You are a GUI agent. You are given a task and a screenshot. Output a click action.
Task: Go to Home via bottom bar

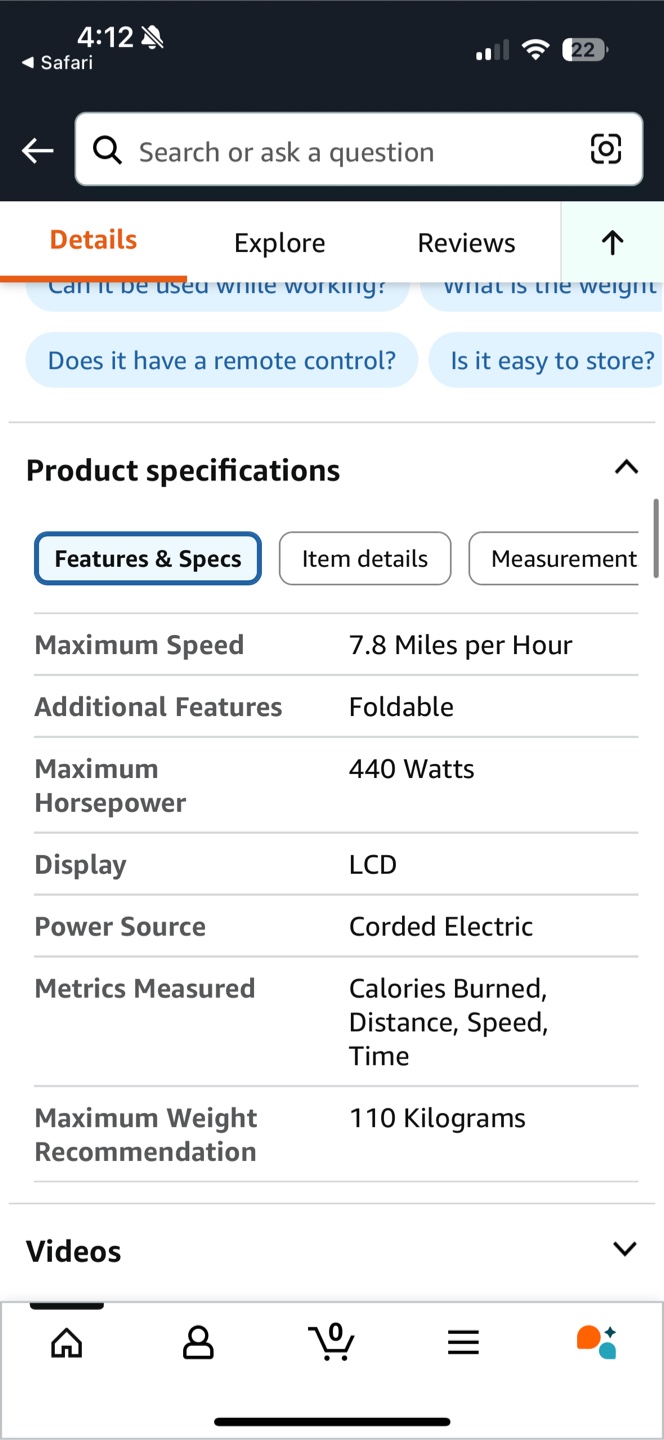(x=67, y=1343)
